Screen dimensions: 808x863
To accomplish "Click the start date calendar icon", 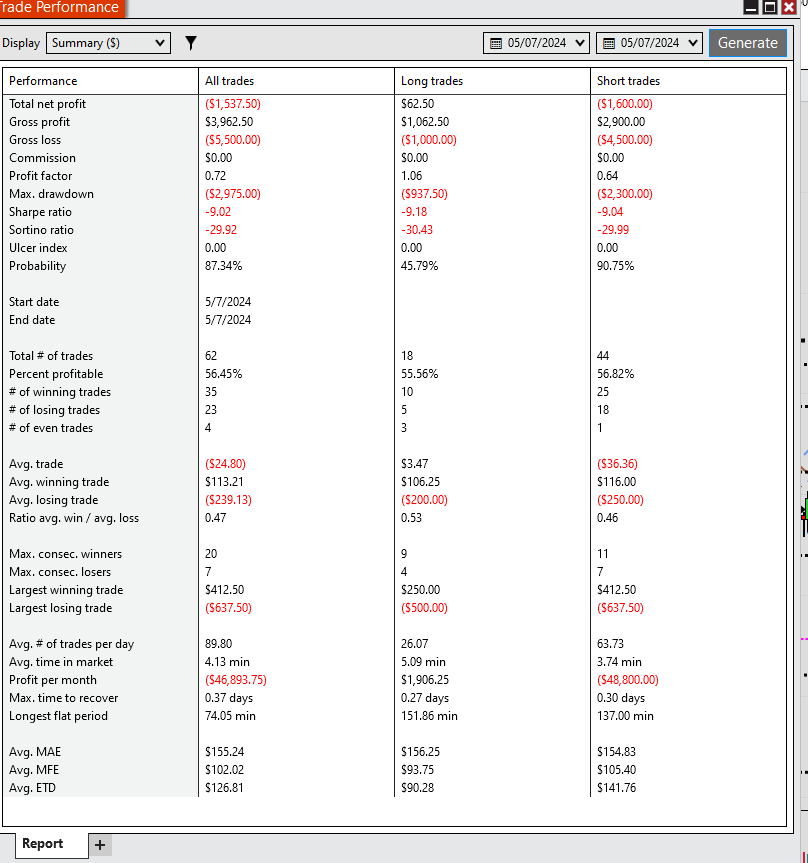I will (496, 43).
